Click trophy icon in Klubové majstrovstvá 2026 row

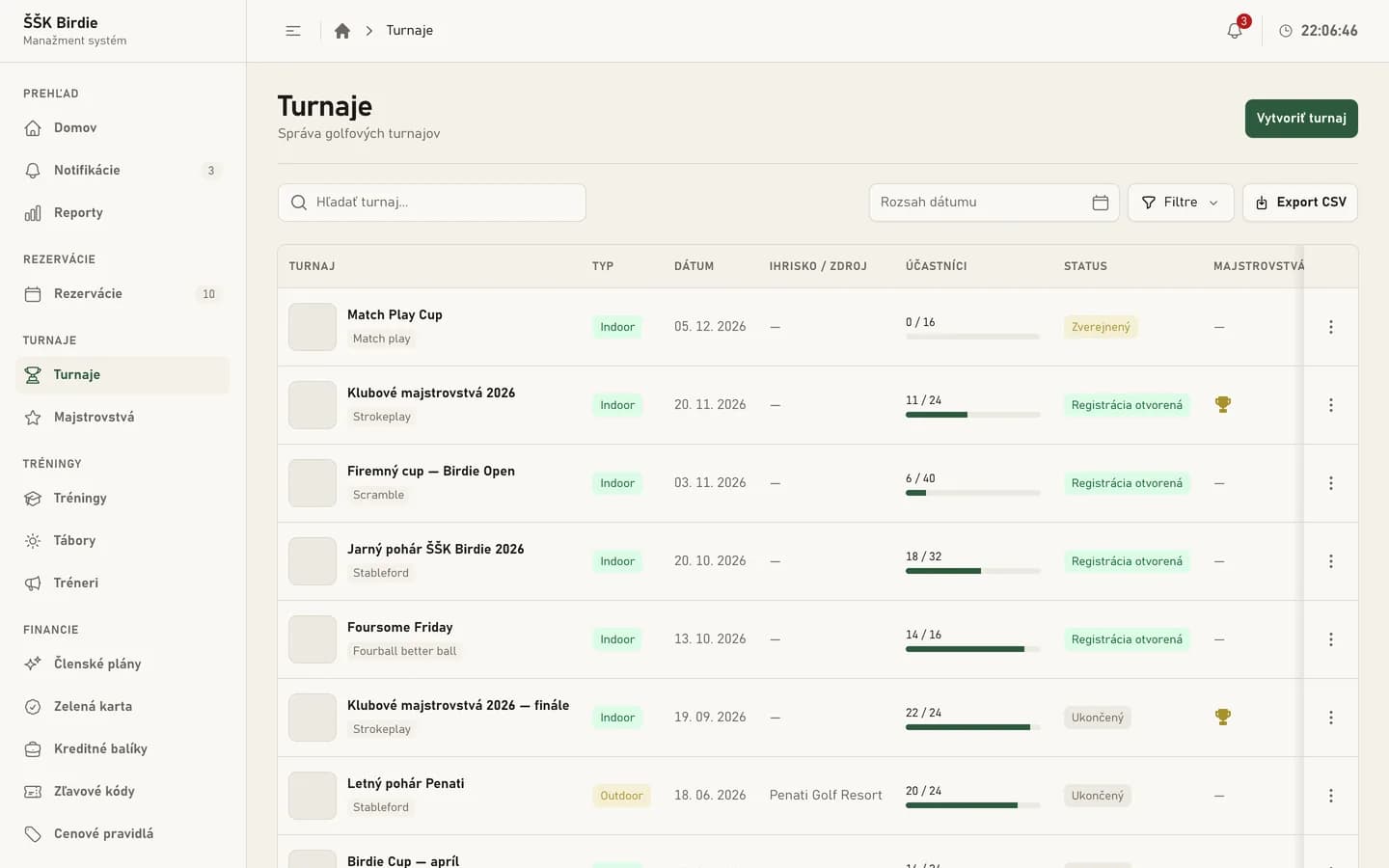pos(1223,405)
